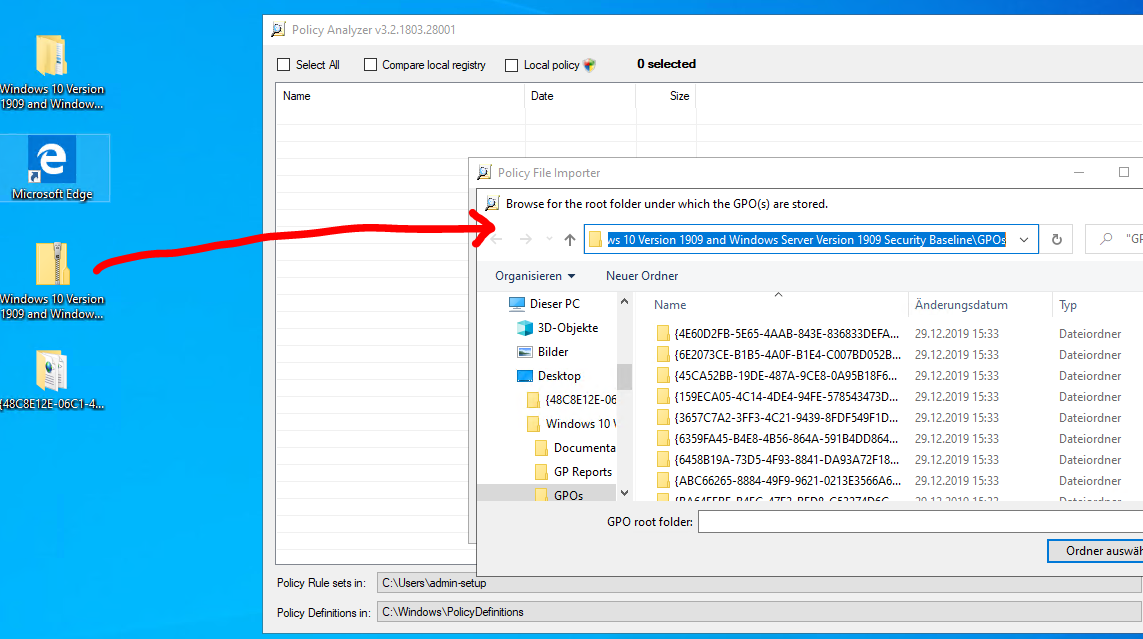Select {48C8E12E-06 folder in tree

point(572,400)
